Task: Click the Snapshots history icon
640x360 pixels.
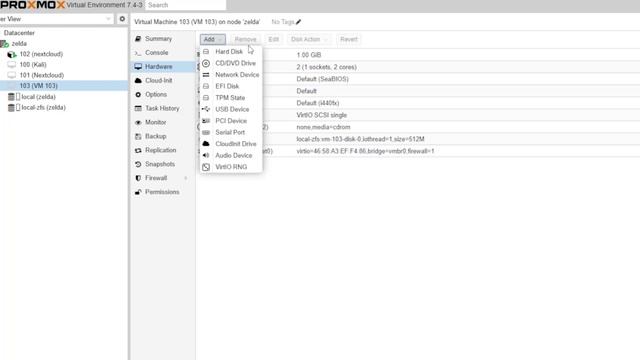Action: coord(138,164)
